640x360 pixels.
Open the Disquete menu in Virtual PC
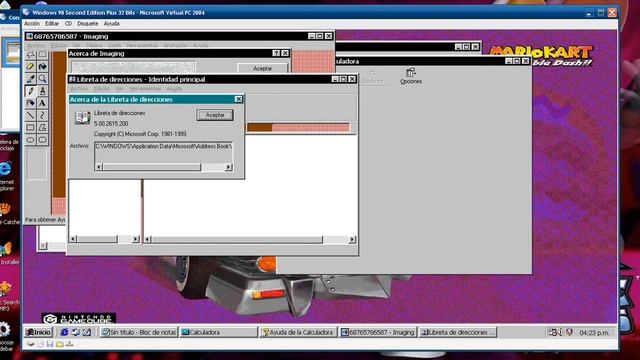coord(88,24)
